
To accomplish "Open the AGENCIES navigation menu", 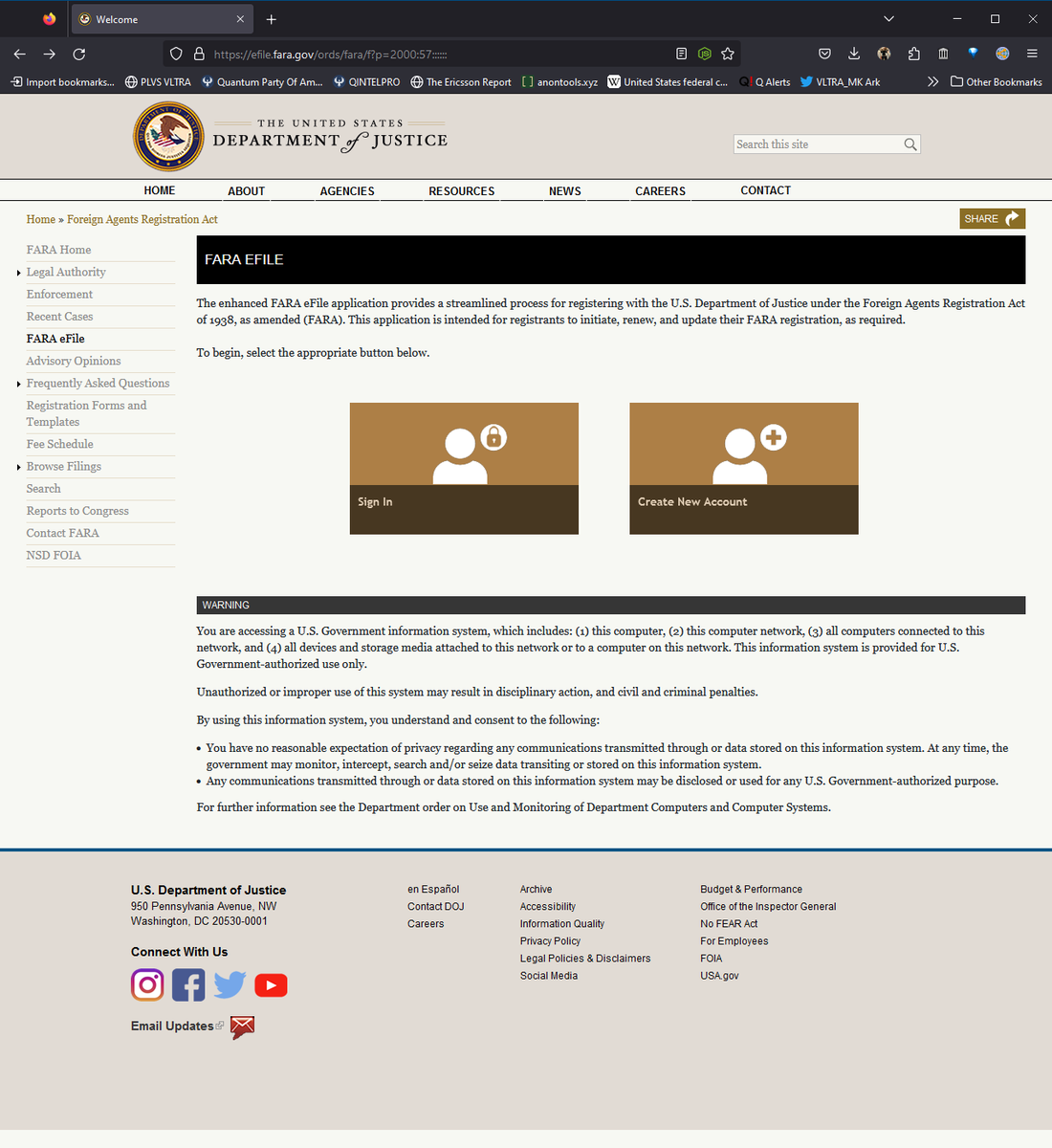I will (x=347, y=191).
